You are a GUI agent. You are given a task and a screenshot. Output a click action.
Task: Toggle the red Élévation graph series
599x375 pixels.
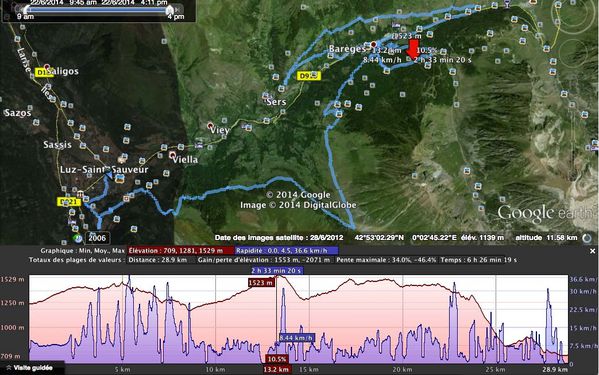coord(180,251)
